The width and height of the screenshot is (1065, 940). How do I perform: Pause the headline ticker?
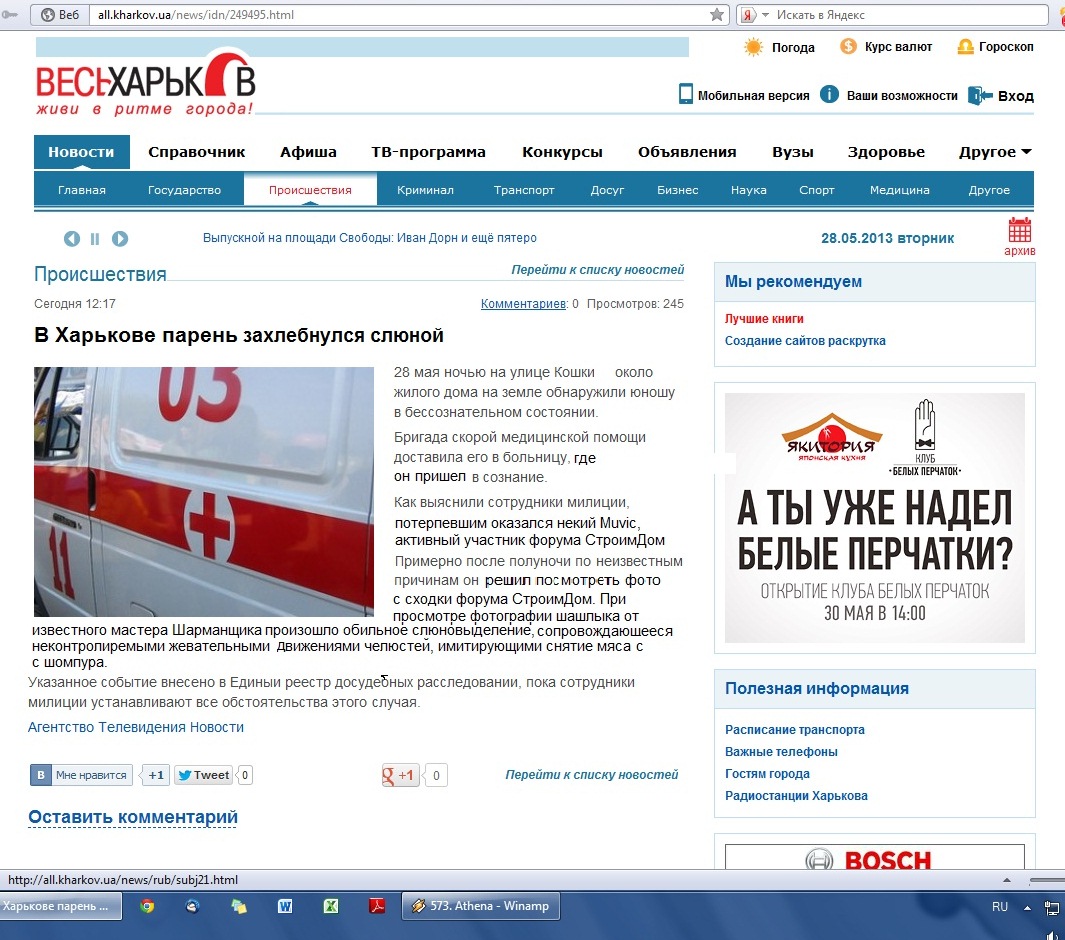(95, 238)
